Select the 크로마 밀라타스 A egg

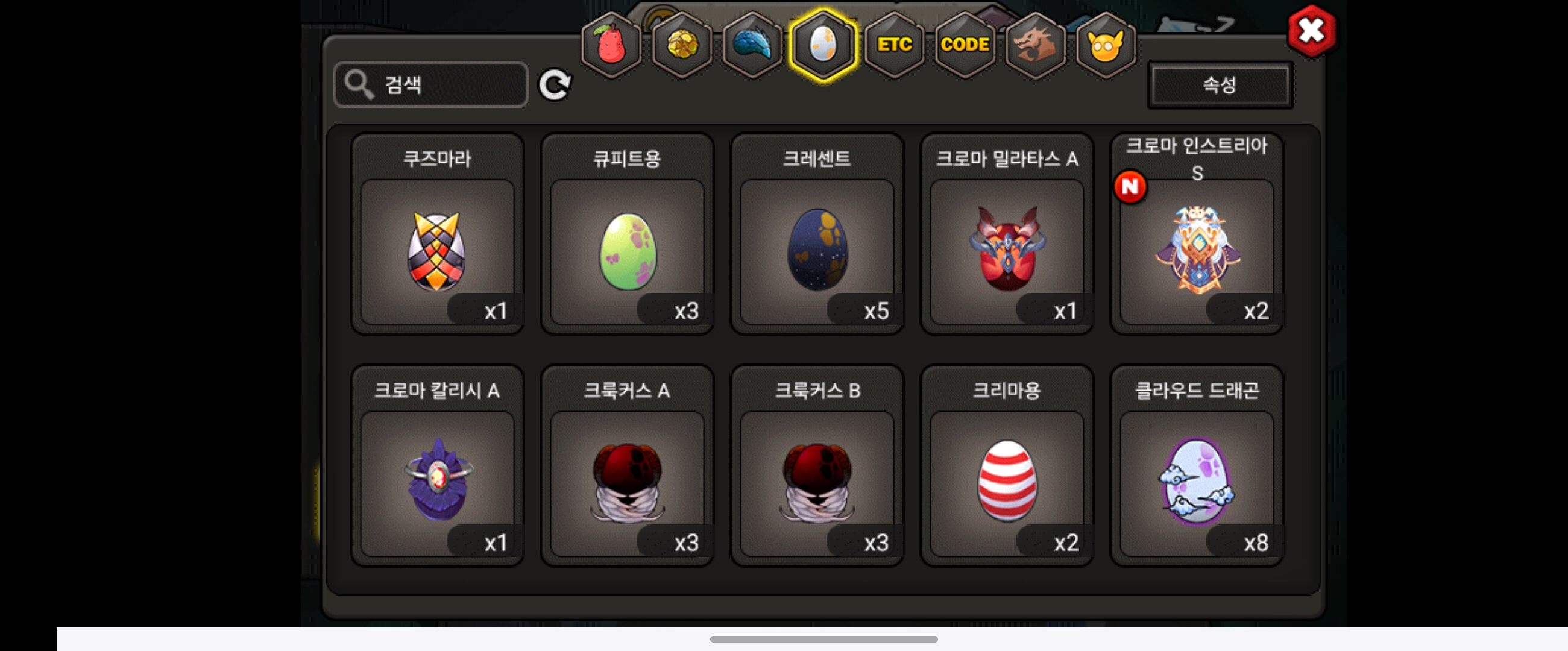[1007, 234]
